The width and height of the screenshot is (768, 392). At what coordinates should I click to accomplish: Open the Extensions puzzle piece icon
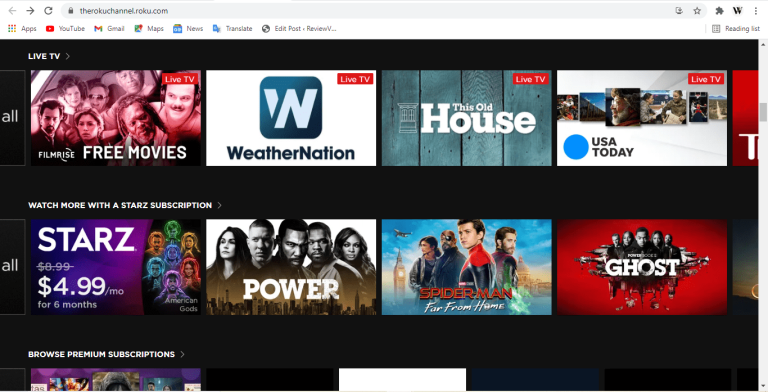pos(719,10)
